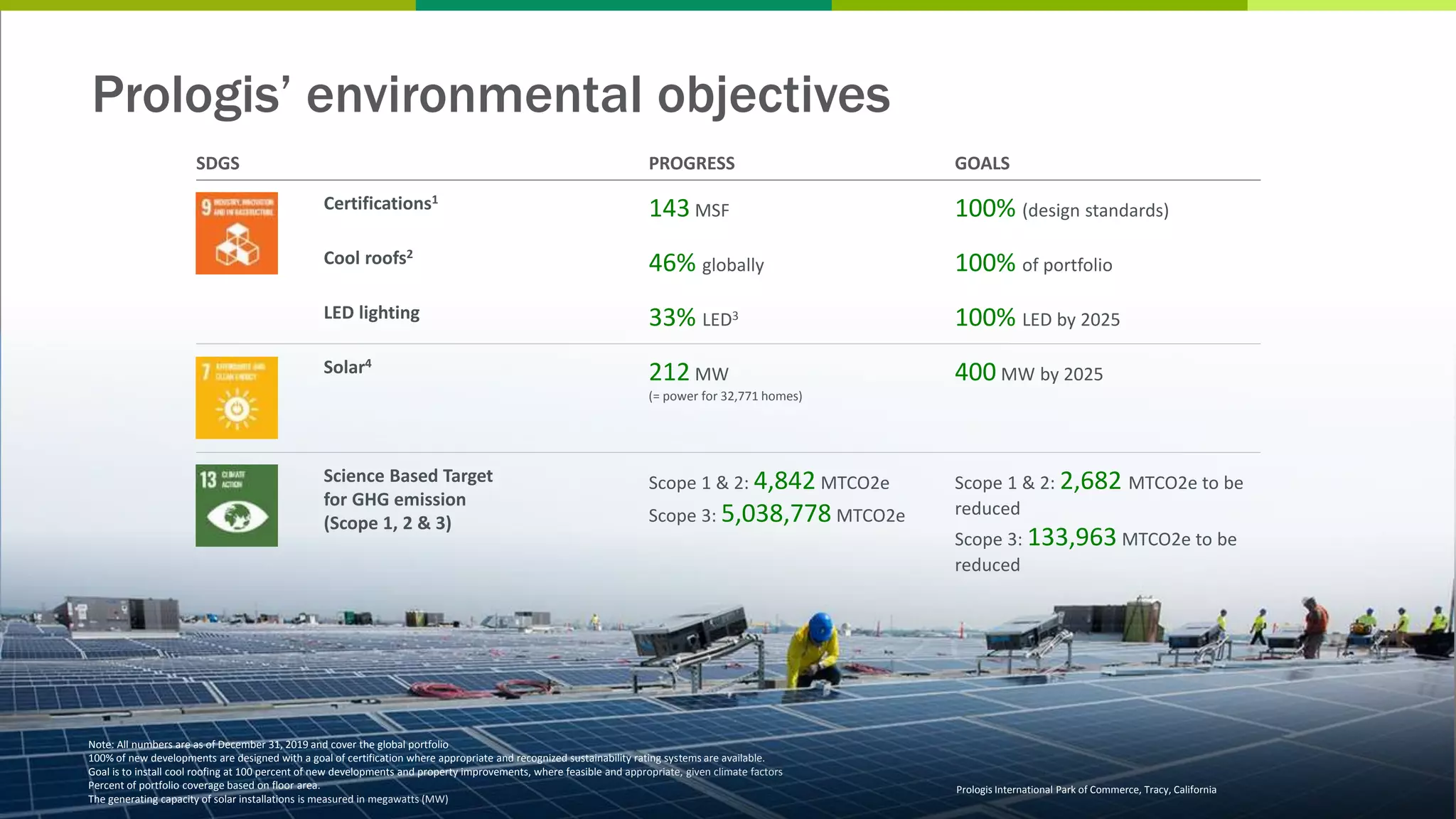Click the GOALS column header
The height and width of the screenshot is (819, 1456).
pos(981,164)
